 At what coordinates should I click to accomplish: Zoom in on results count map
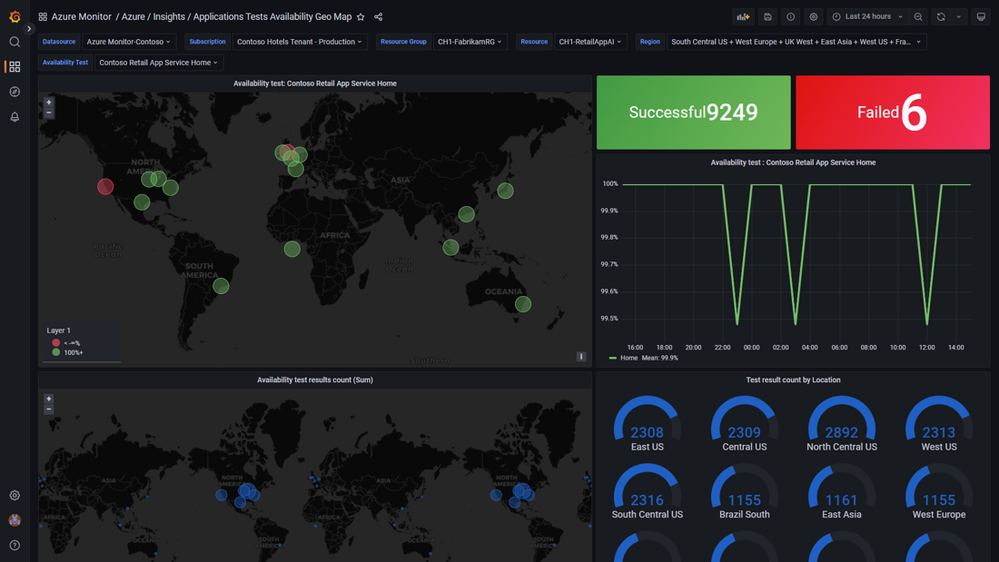click(x=48, y=399)
